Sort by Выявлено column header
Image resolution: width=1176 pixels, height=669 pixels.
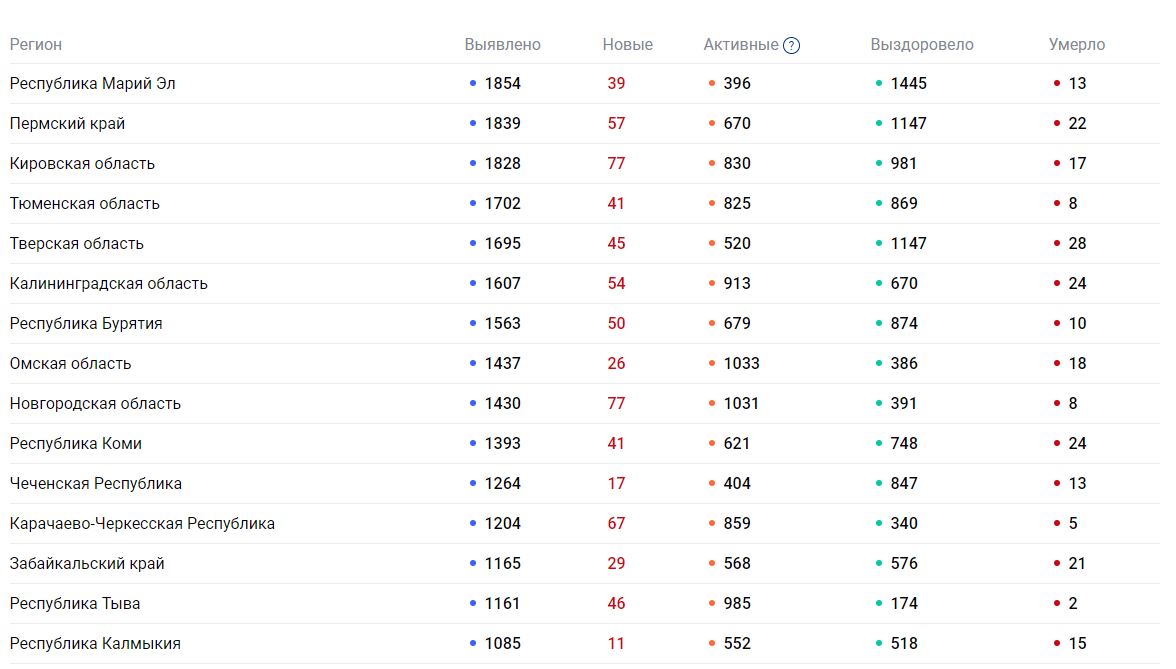tap(502, 45)
